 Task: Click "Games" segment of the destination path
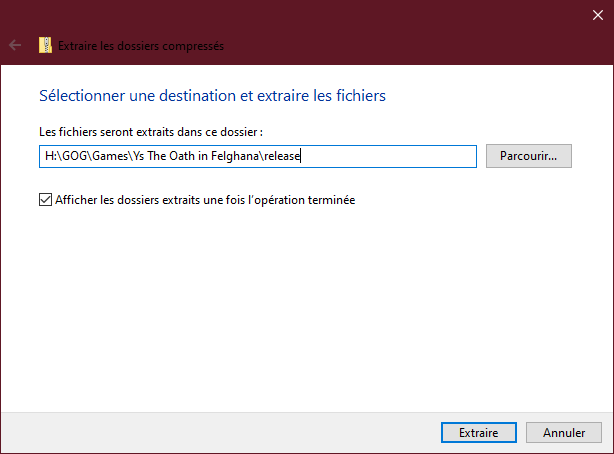coord(100,157)
